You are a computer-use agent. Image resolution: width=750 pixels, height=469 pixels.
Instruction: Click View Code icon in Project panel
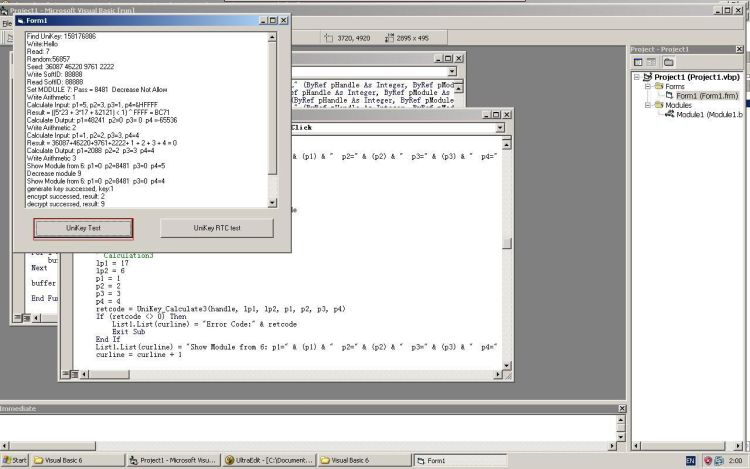tap(638, 62)
